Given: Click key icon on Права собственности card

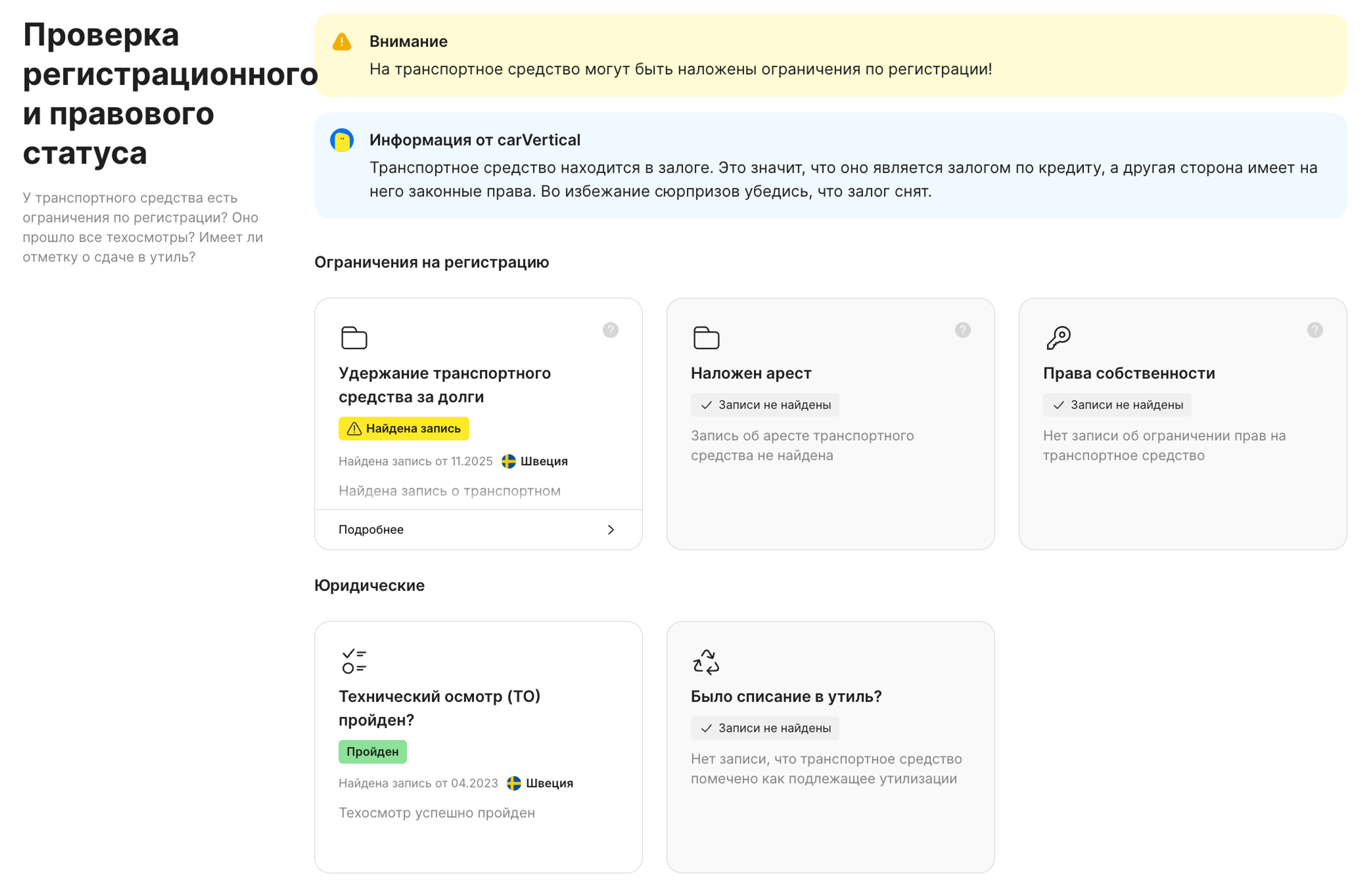Looking at the screenshot, I should tap(1058, 338).
